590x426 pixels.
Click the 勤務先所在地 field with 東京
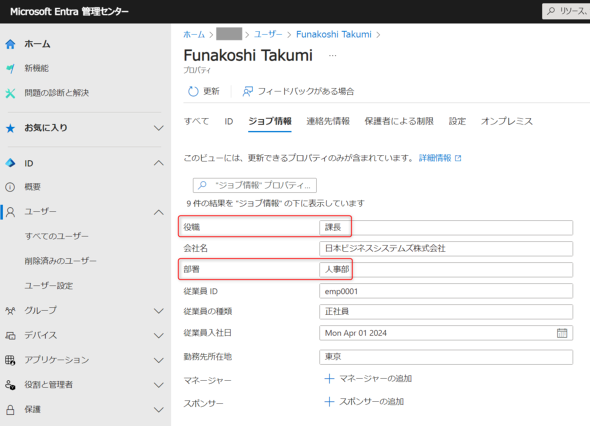(446, 357)
